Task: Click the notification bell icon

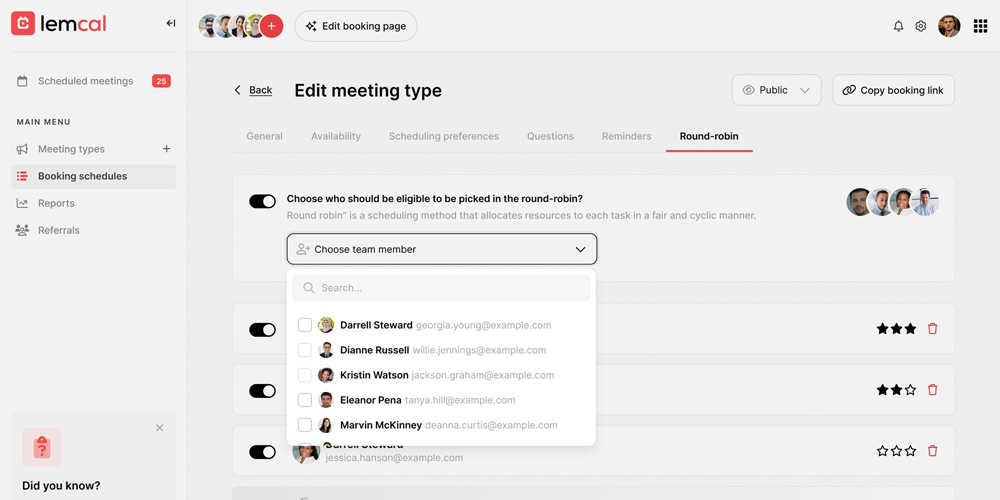Action: tap(898, 26)
